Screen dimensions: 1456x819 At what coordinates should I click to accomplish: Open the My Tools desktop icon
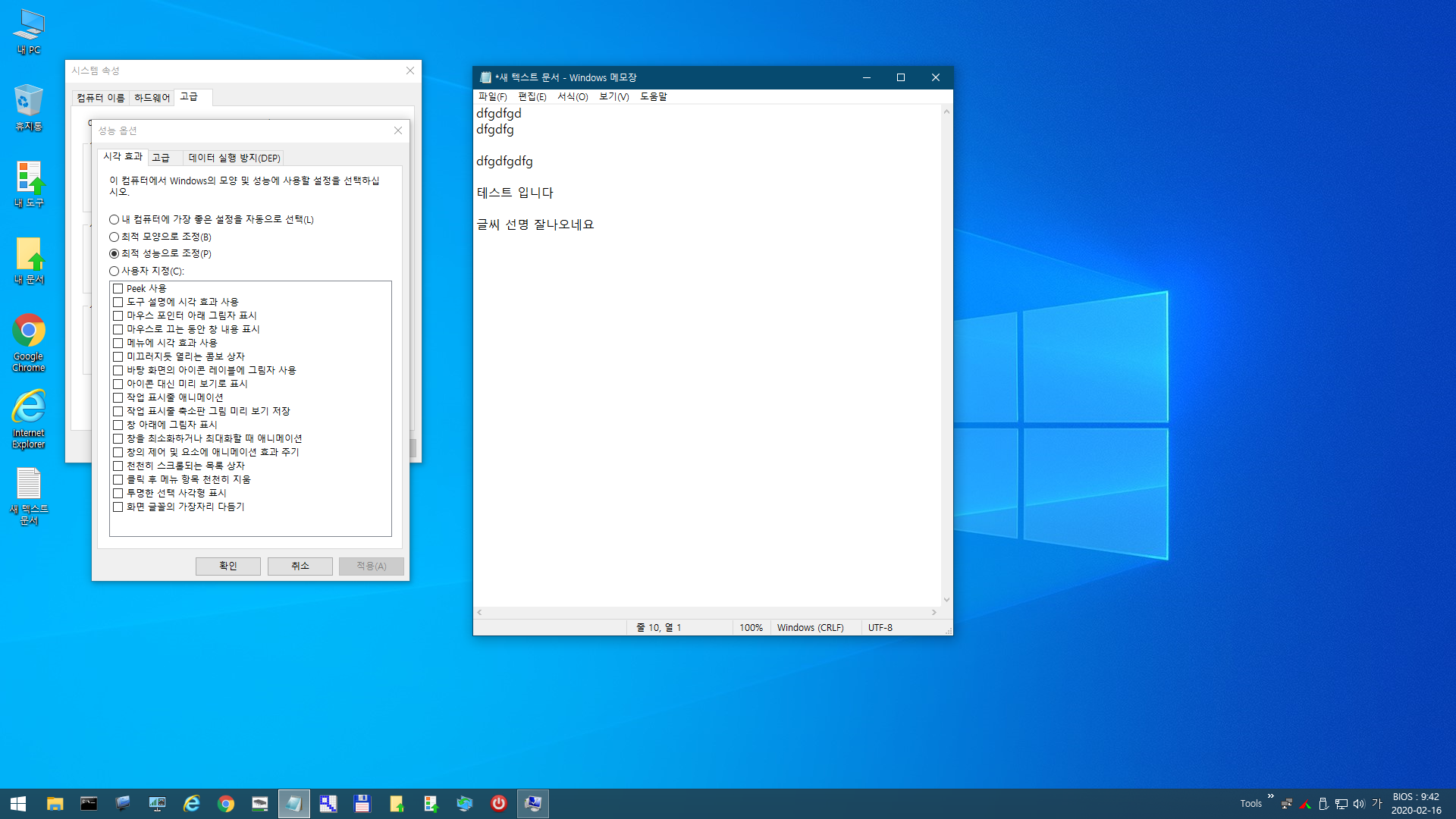29,184
